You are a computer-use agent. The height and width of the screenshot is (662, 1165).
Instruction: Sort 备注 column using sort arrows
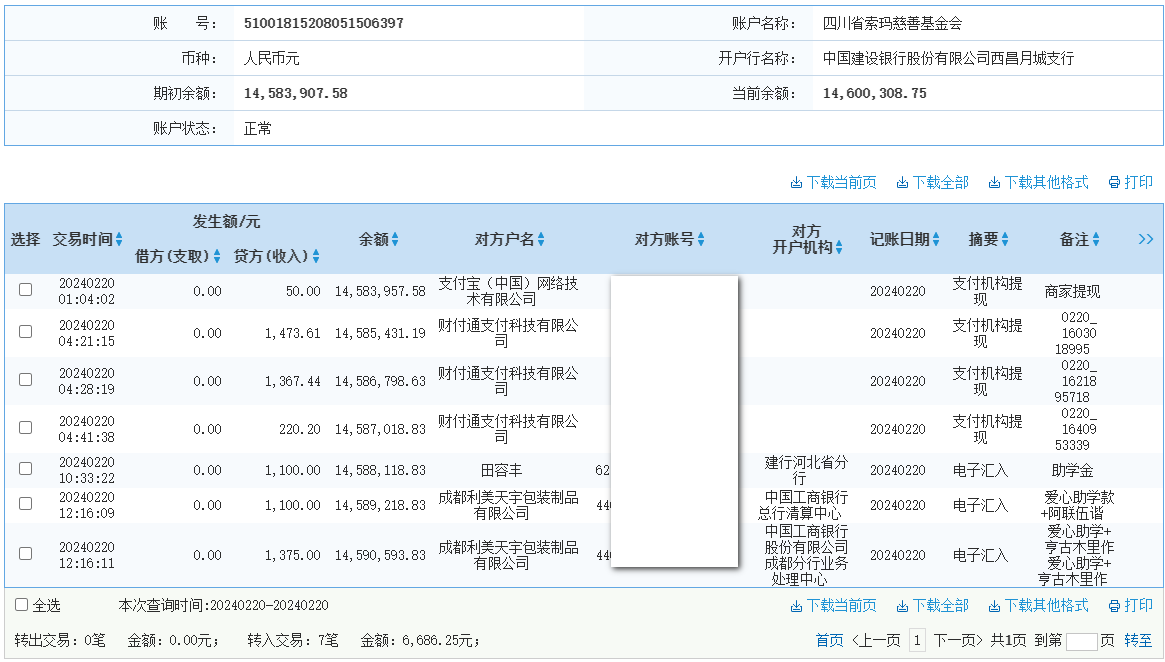click(1096, 239)
